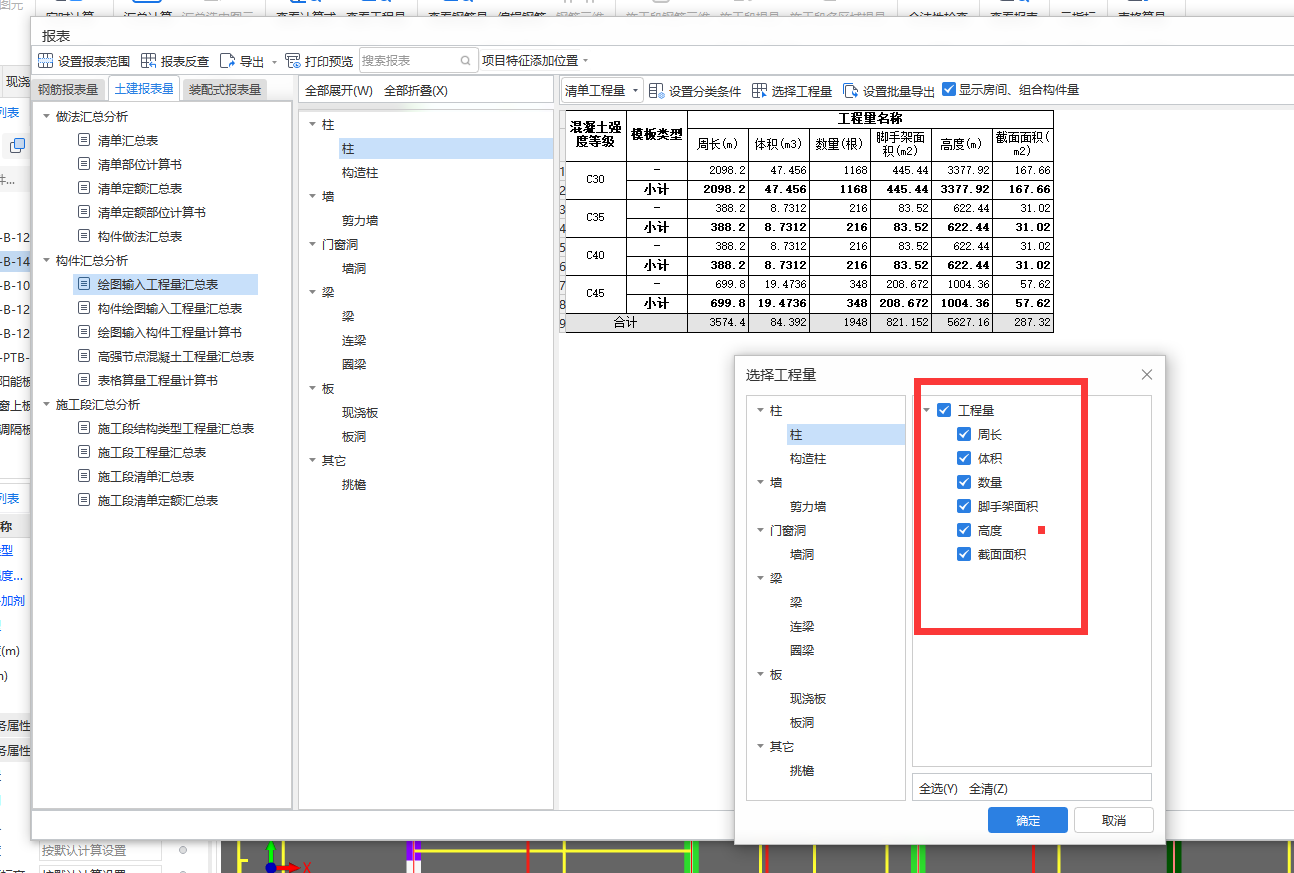Toggle 显示房间、组合构件量 checkbox

pos(949,89)
